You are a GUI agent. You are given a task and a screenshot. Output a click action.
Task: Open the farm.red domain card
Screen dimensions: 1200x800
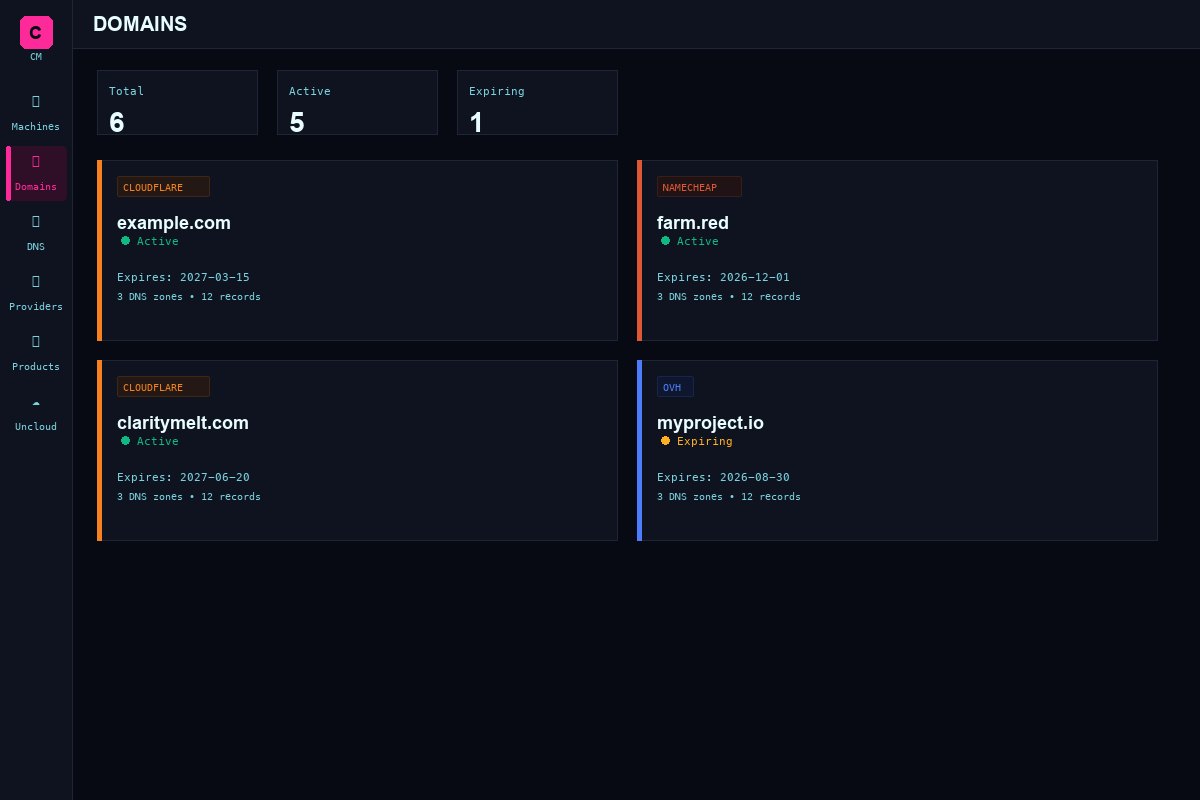pyautogui.click(x=897, y=250)
